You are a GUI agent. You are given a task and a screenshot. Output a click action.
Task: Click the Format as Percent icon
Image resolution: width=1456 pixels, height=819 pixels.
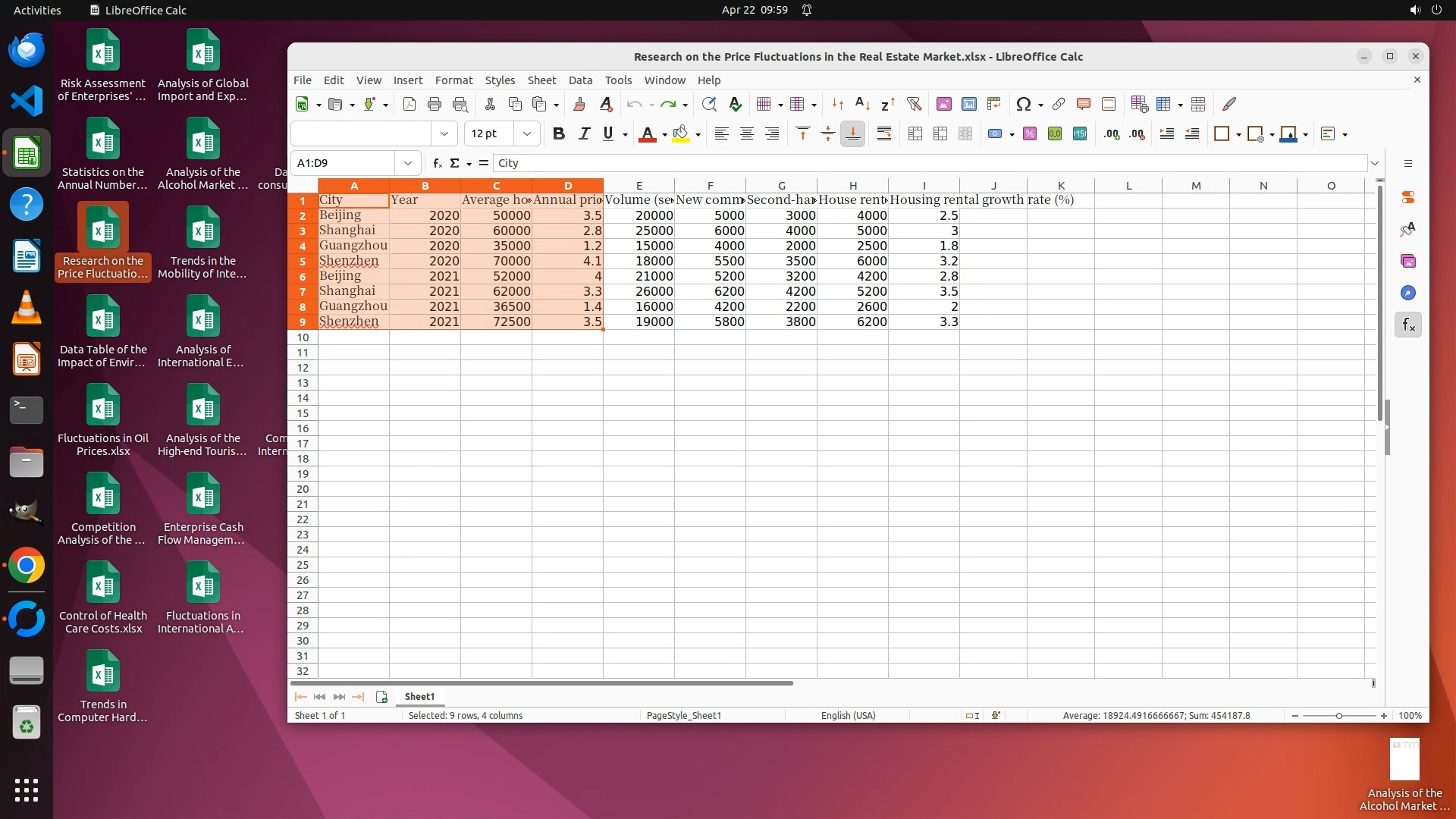pos(1029,134)
